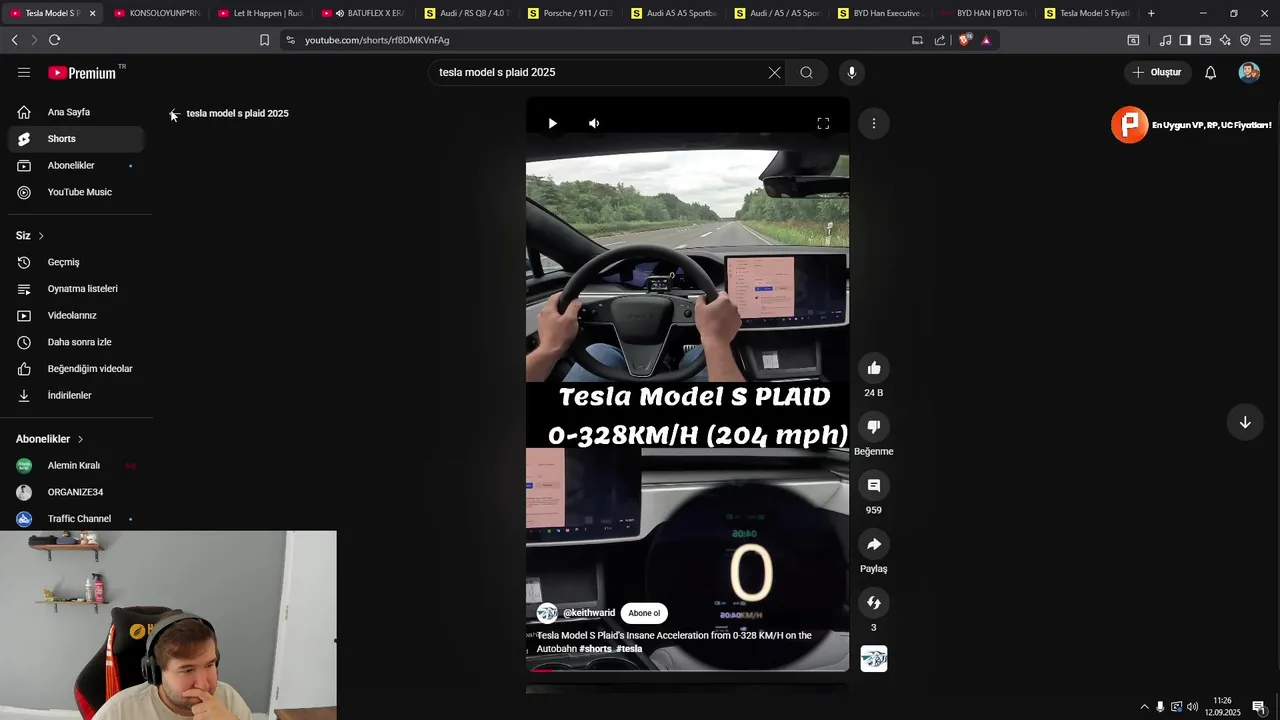Start voice search with microphone icon
This screenshot has width=1280, height=720.
click(x=852, y=72)
